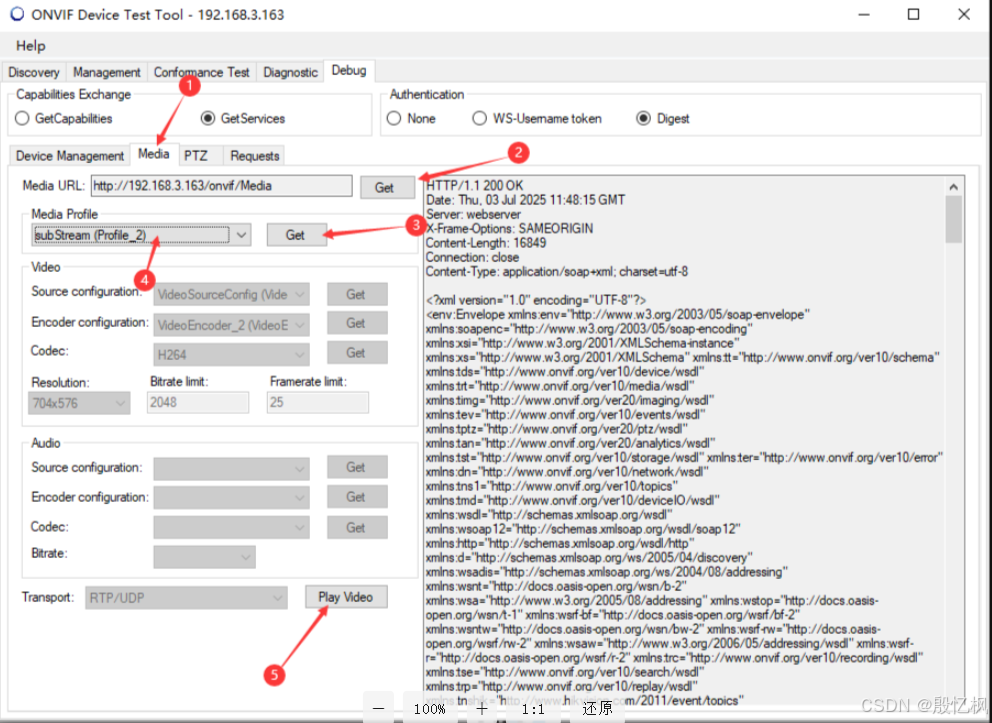Viewport: 992px width, 723px height.
Task: Click the 'Server: webserver' response line
Action: [473, 214]
